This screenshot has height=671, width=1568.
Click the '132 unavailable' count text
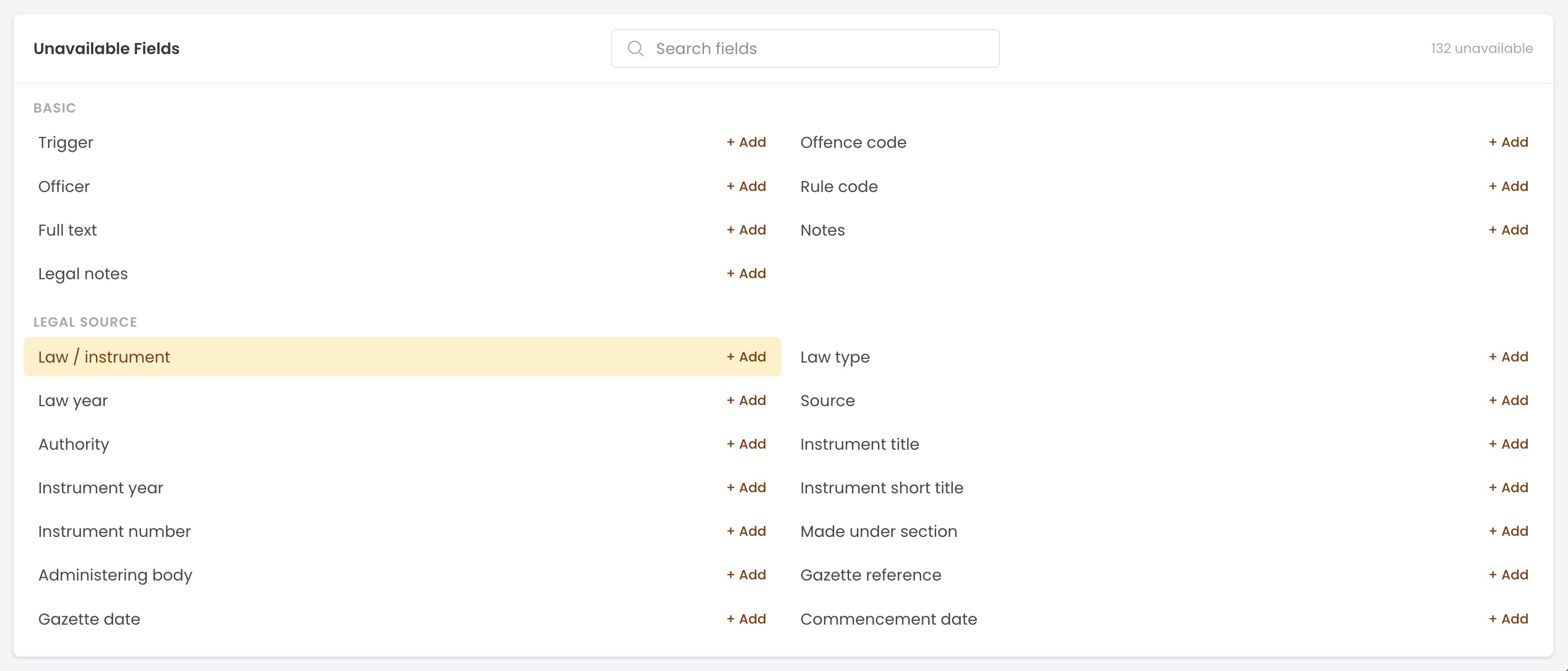click(x=1481, y=49)
